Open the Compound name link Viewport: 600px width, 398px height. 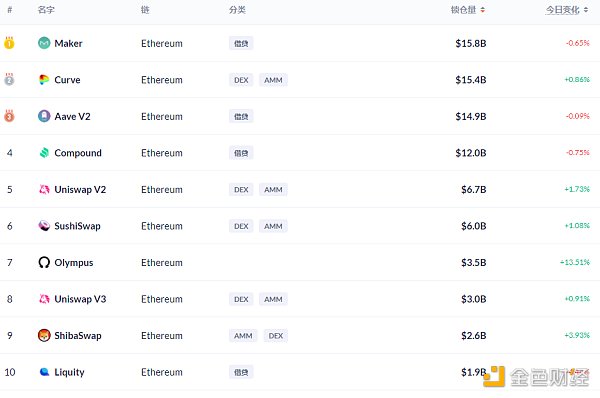click(78, 153)
